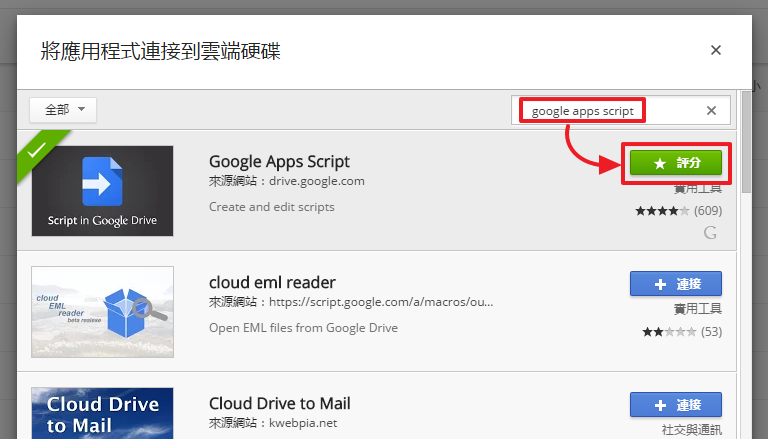Click the cloud eml reader title
This screenshot has width=768, height=439.
[x=272, y=282]
